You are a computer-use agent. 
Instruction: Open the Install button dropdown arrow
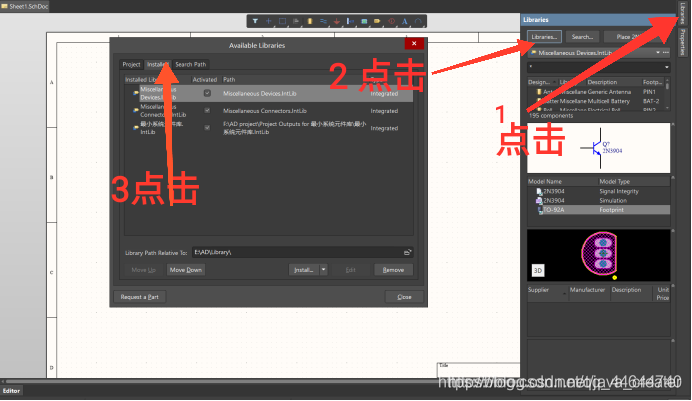tap(323, 270)
